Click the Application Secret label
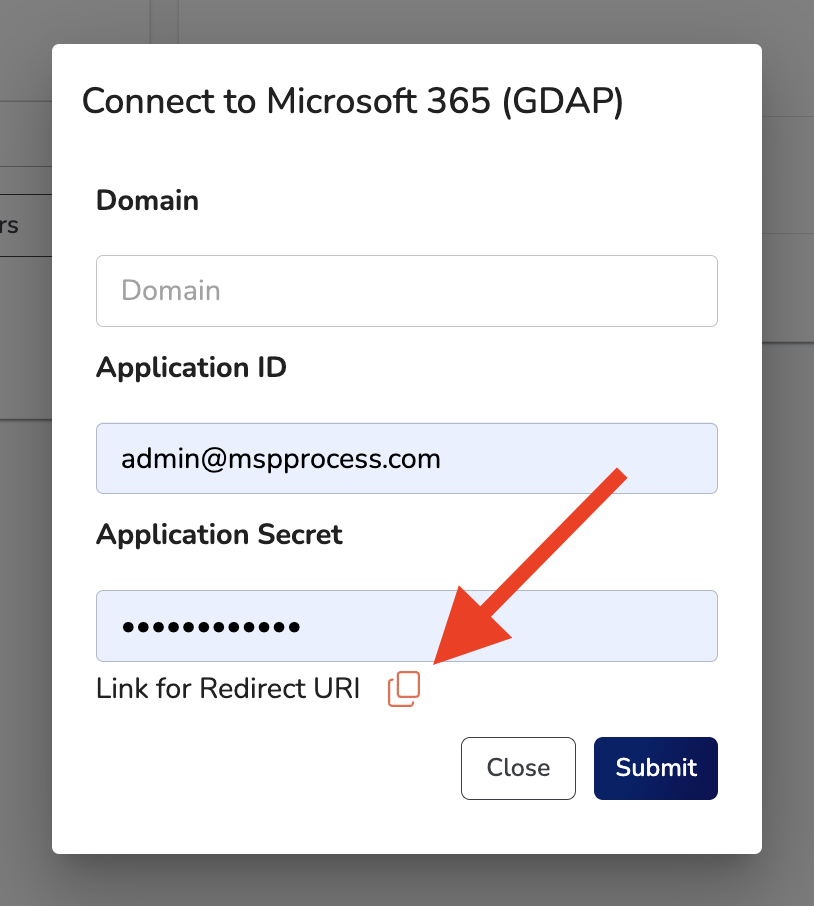The height and width of the screenshot is (906, 814). [219, 535]
